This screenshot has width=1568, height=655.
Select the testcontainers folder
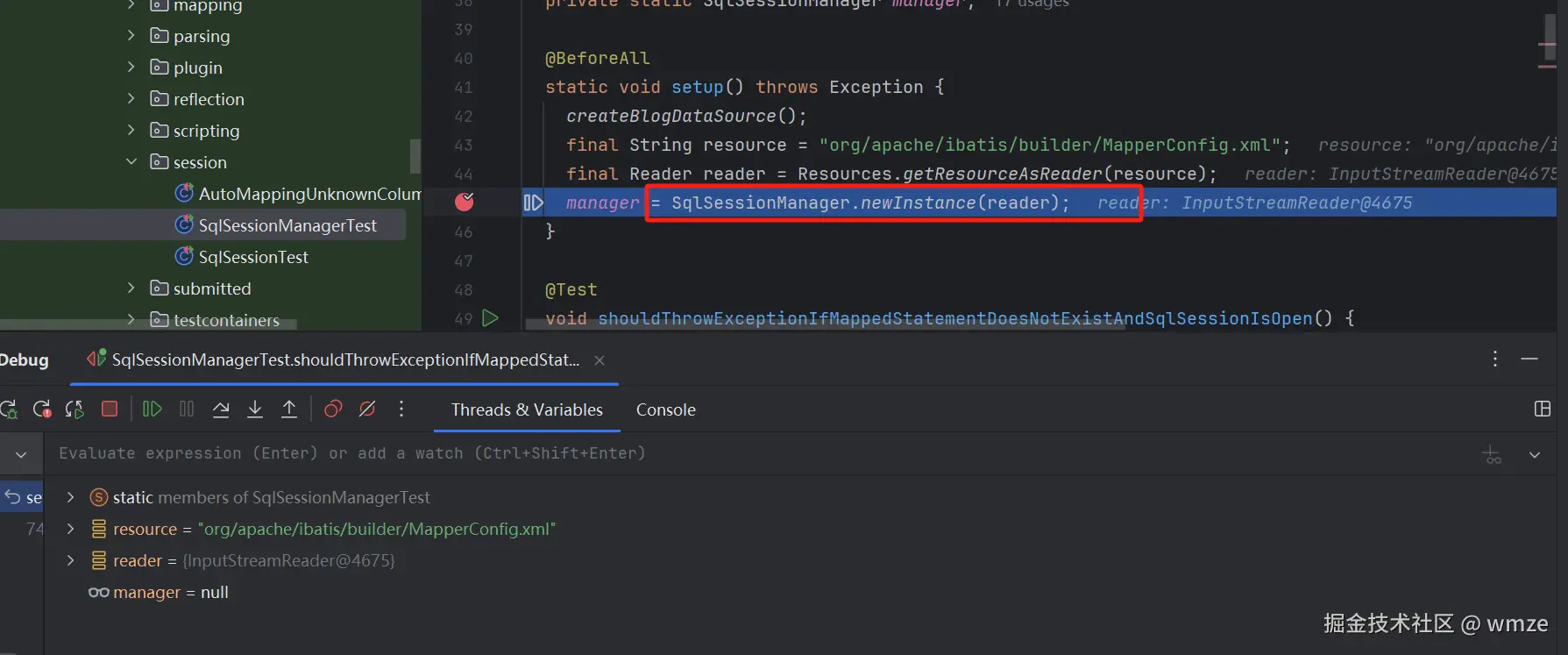215,320
